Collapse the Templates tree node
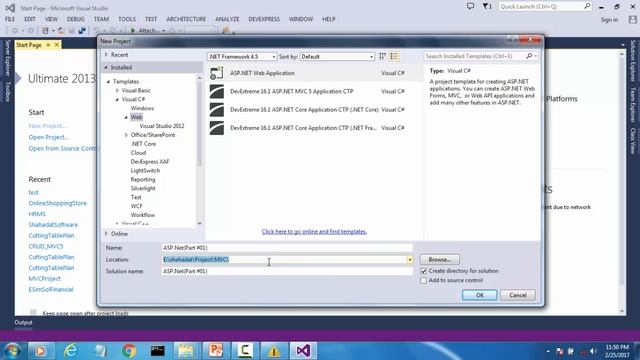Image resolution: width=640 pixels, height=360 pixels. [108, 82]
